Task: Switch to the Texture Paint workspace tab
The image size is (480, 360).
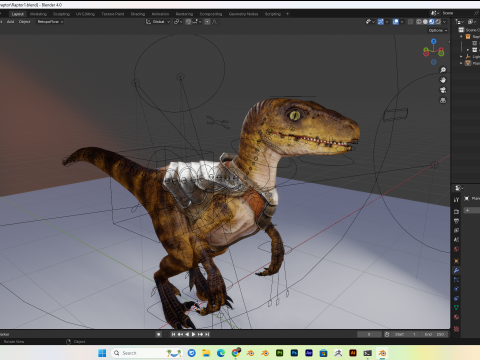Action: [113, 14]
